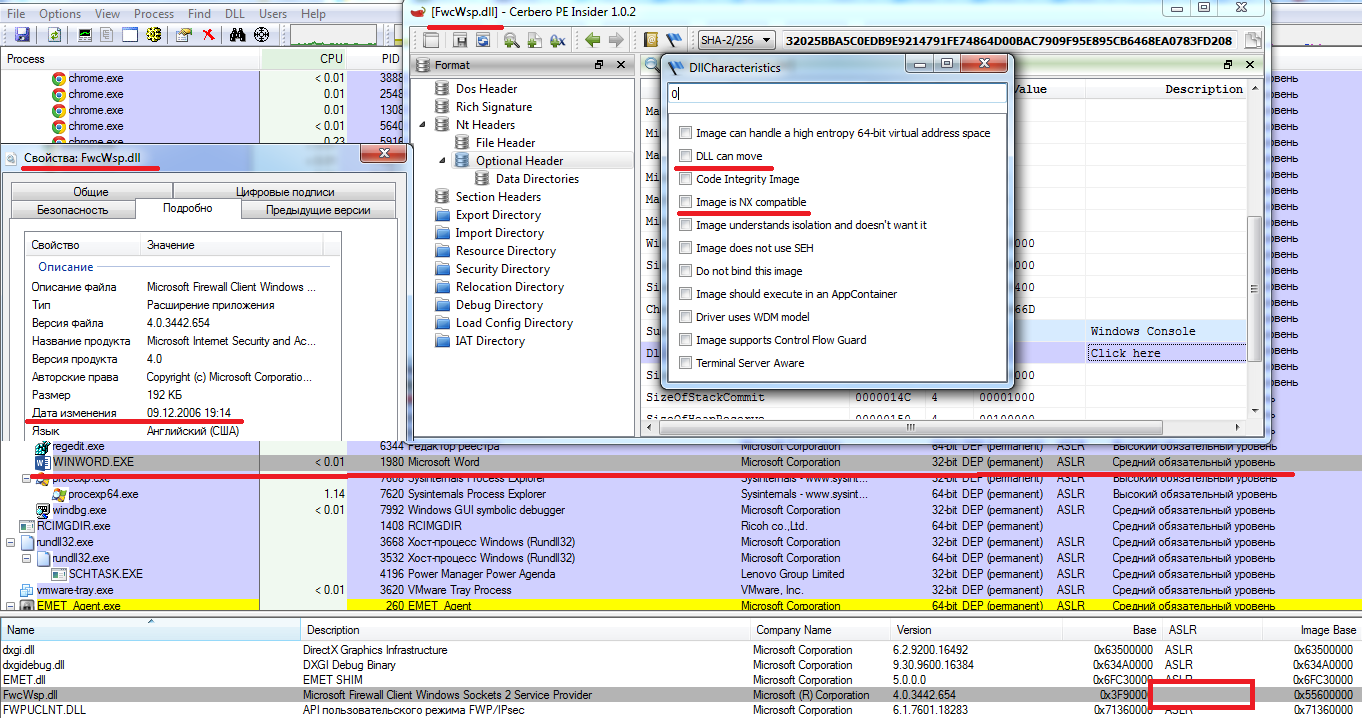Image resolution: width=1362 pixels, height=718 pixels.
Task: Switch to the Общие tab
Action: (90, 192)
